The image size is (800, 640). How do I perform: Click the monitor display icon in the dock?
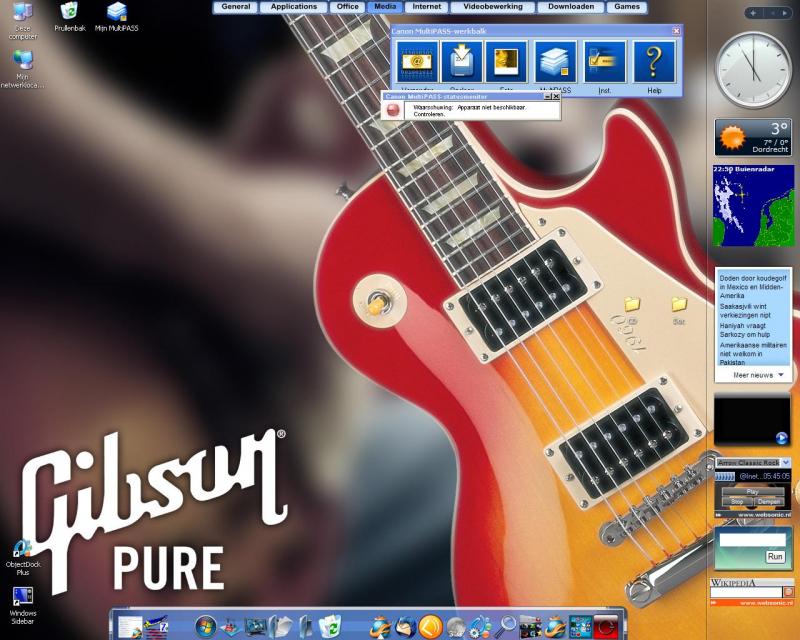255,627
